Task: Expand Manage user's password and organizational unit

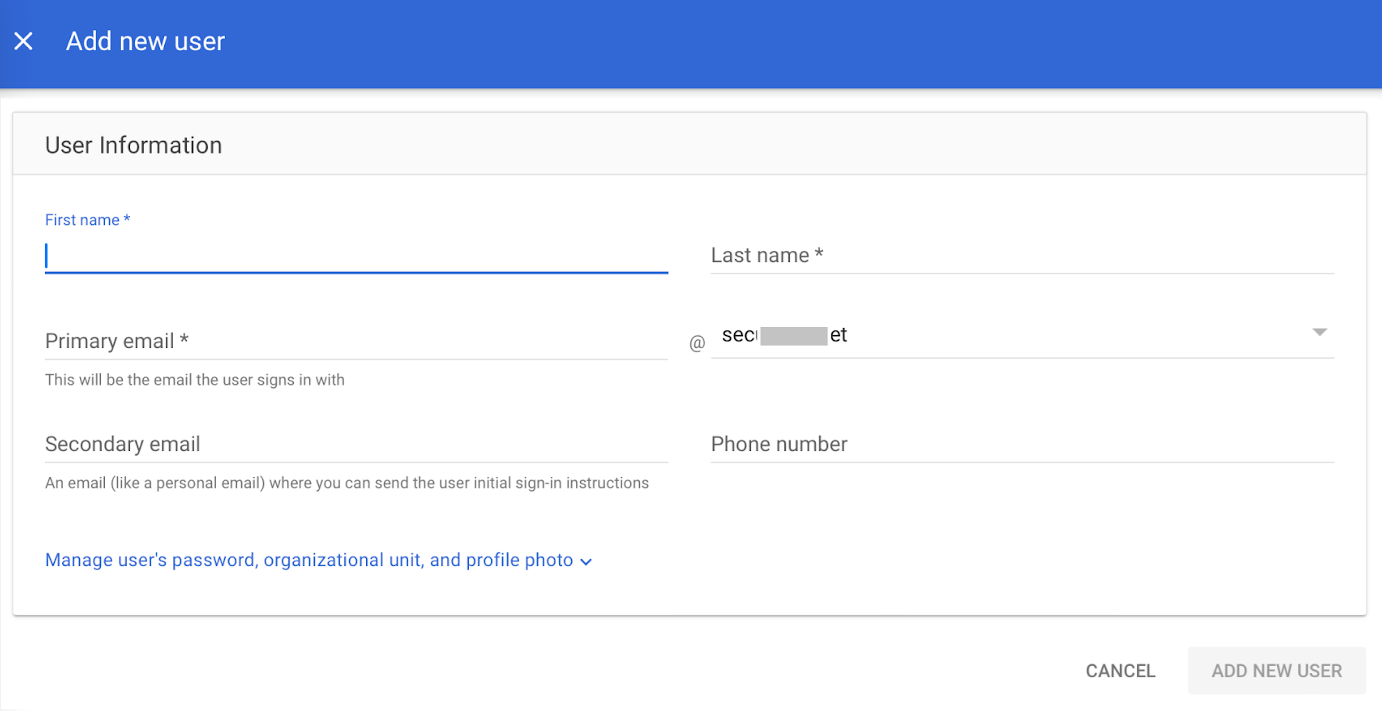Action: pos(309,560)
